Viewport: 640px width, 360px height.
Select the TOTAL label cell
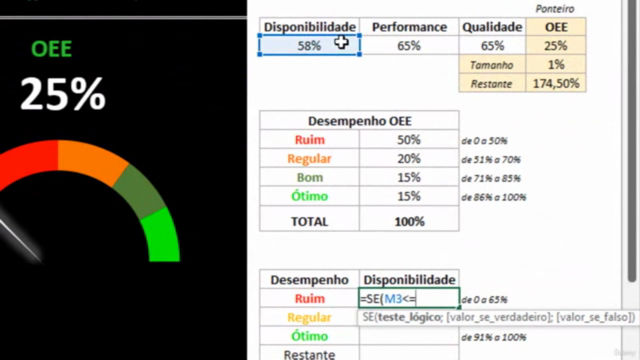(x=309, y=221)
